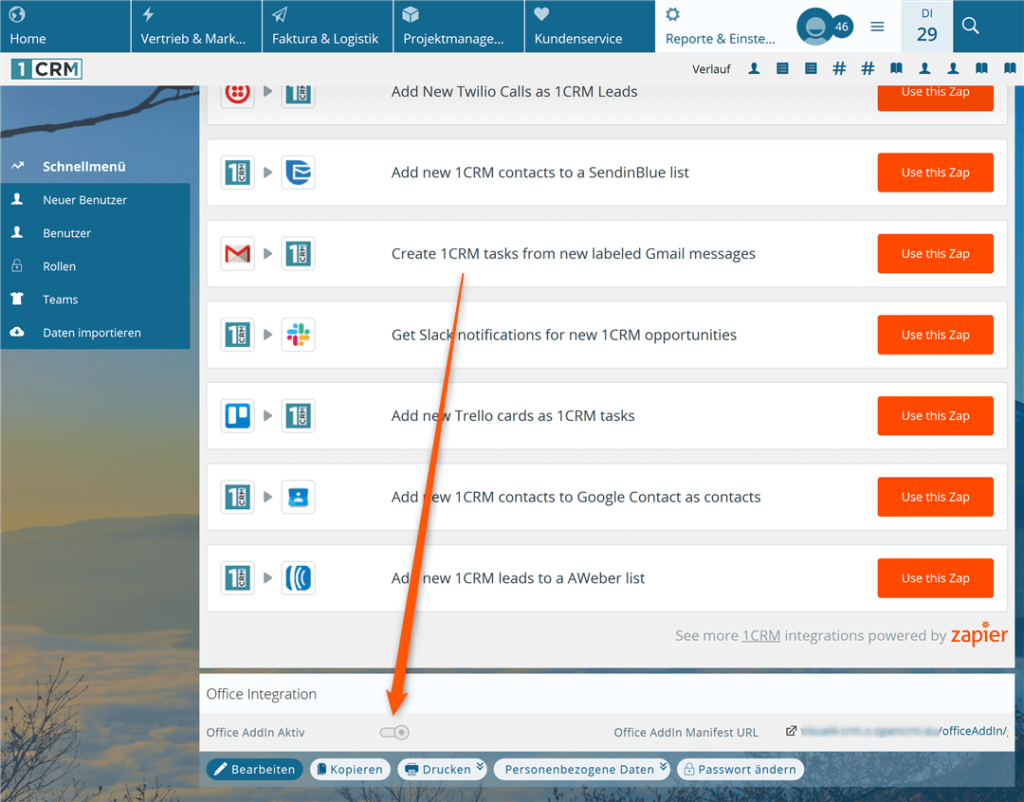Screen dimensions: 1024x802
Task: Switch to Faktura & Logistik tab
Action: tap(327, 26)
